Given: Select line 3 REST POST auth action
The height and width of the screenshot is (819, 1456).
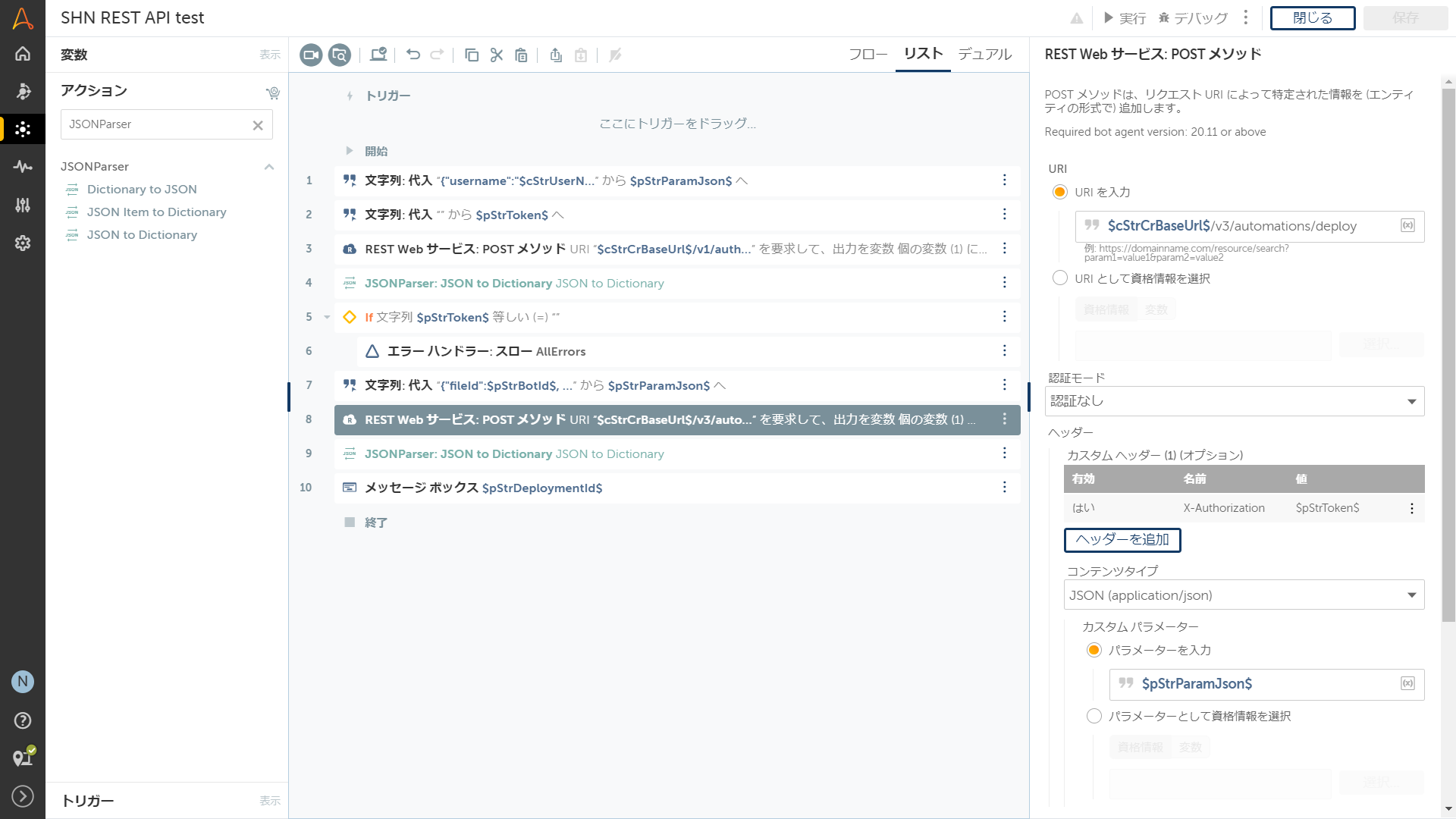Looking at the screenshot, I should pos(677,249).
